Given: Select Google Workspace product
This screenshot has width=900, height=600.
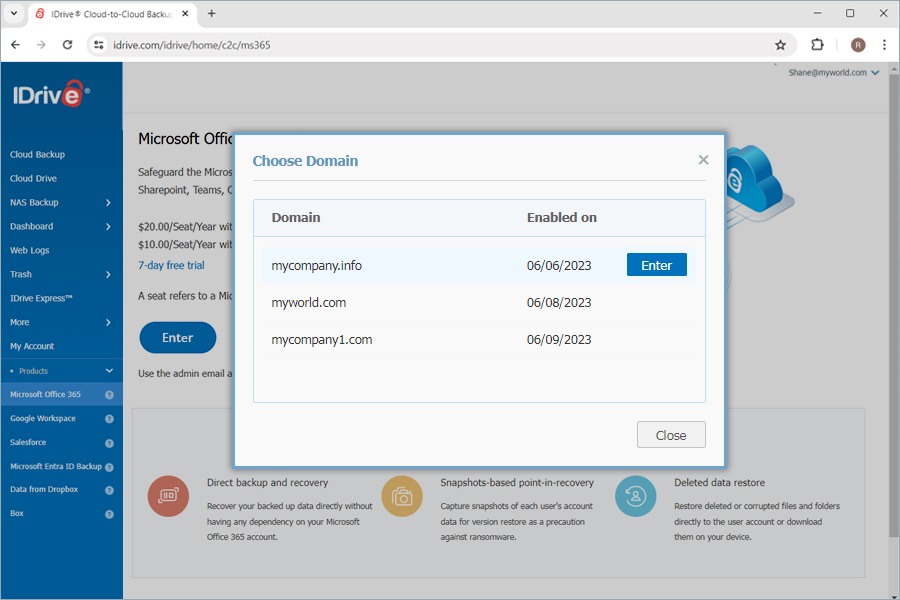Looking at the screenshot, I should point(42,419).
